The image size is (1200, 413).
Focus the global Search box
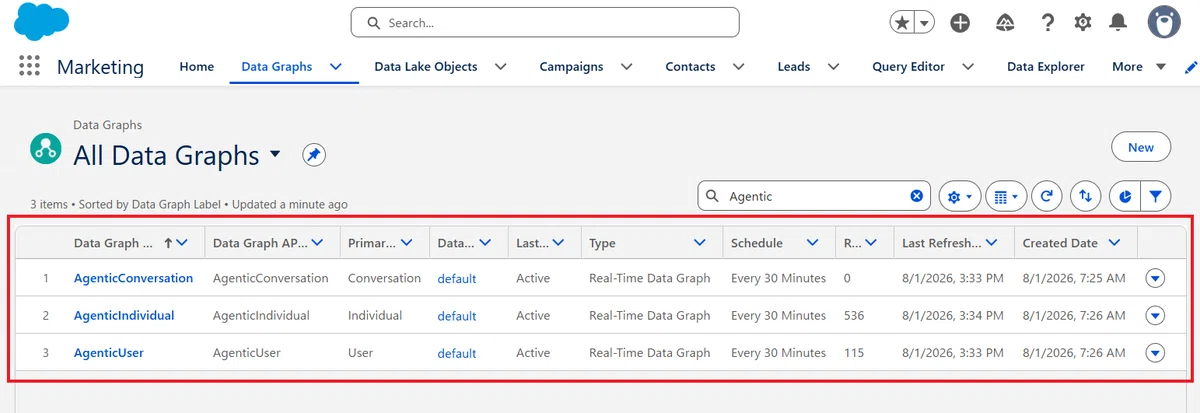pos(545,22)
